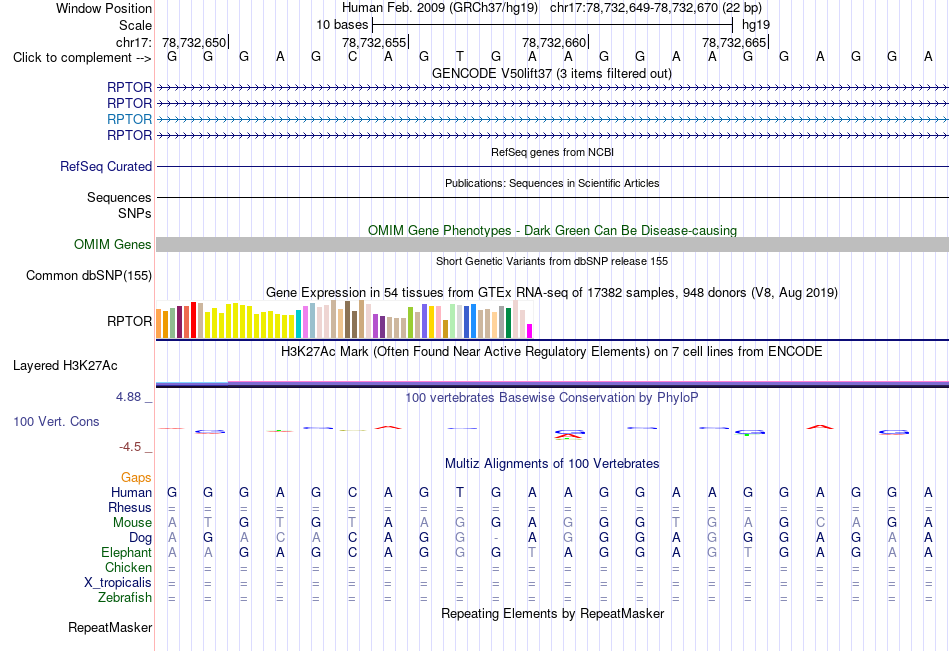Click the hg19 label beside the scale bar

click(756, 25)
